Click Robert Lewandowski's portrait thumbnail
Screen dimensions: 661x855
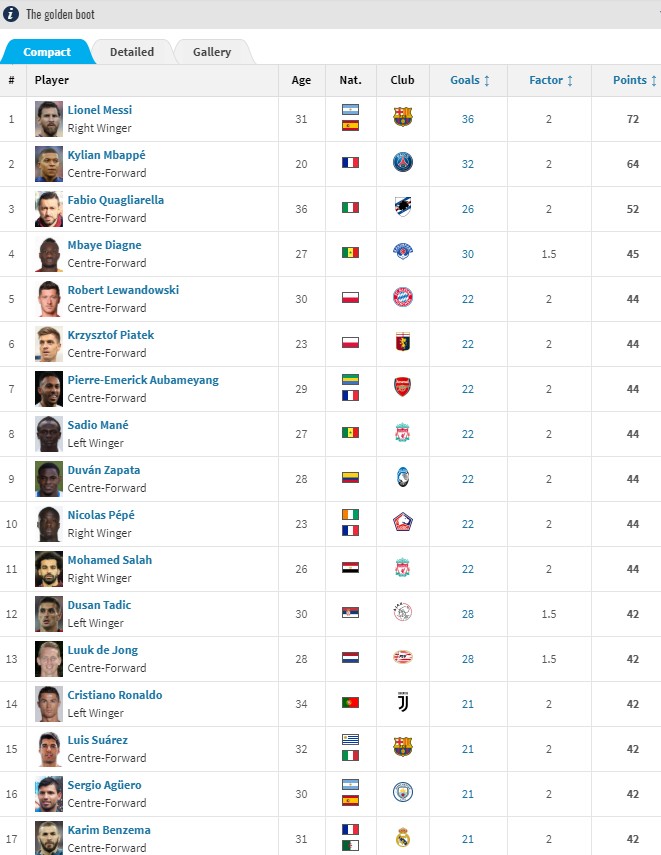[x=49, y=299]
